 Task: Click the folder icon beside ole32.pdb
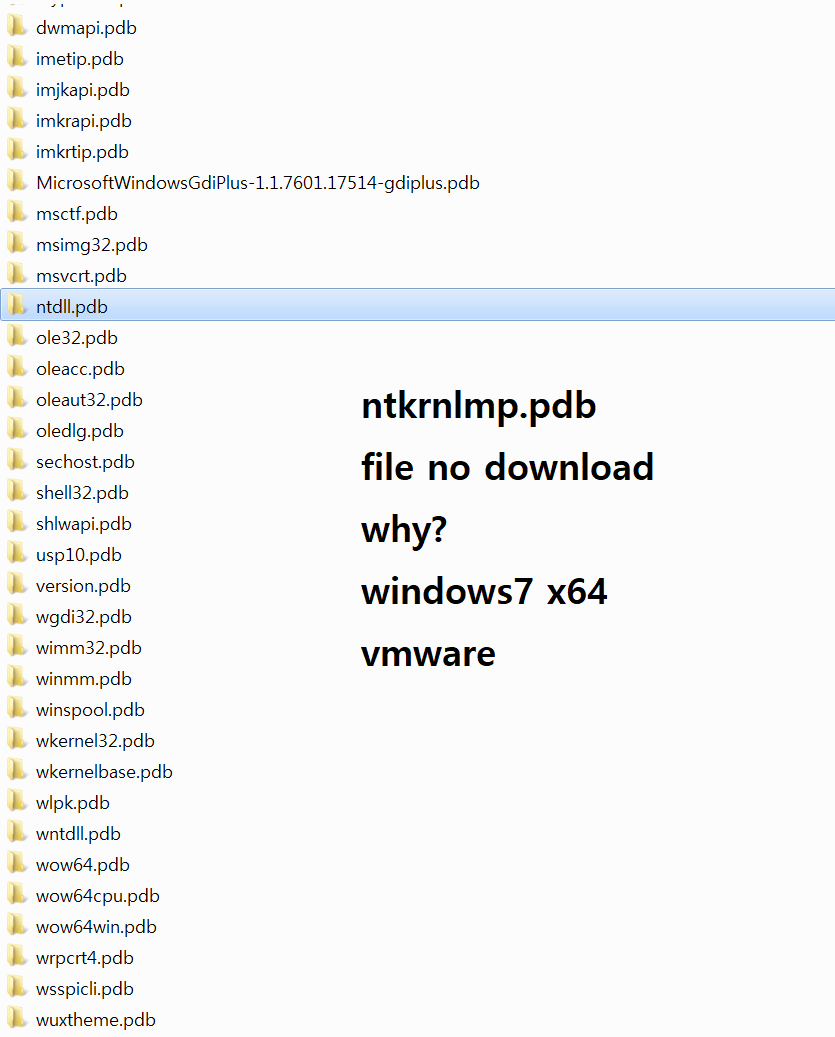[17, 337]
